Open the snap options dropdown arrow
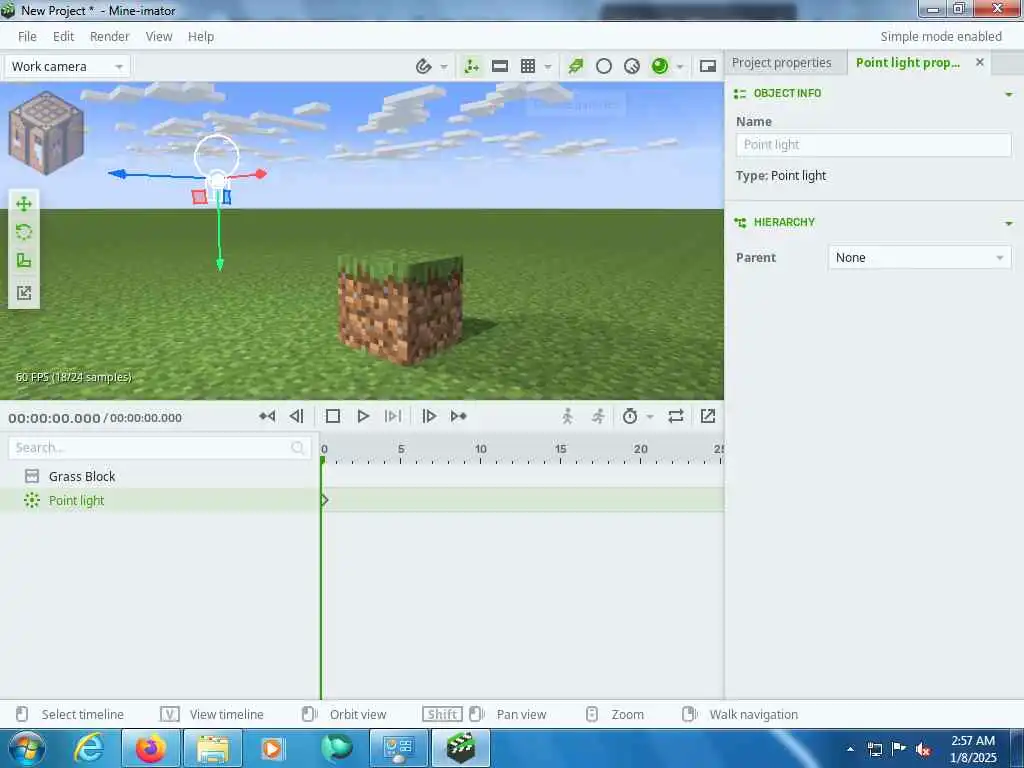This screenshot has width=1024, height=768. coord(444,67)
